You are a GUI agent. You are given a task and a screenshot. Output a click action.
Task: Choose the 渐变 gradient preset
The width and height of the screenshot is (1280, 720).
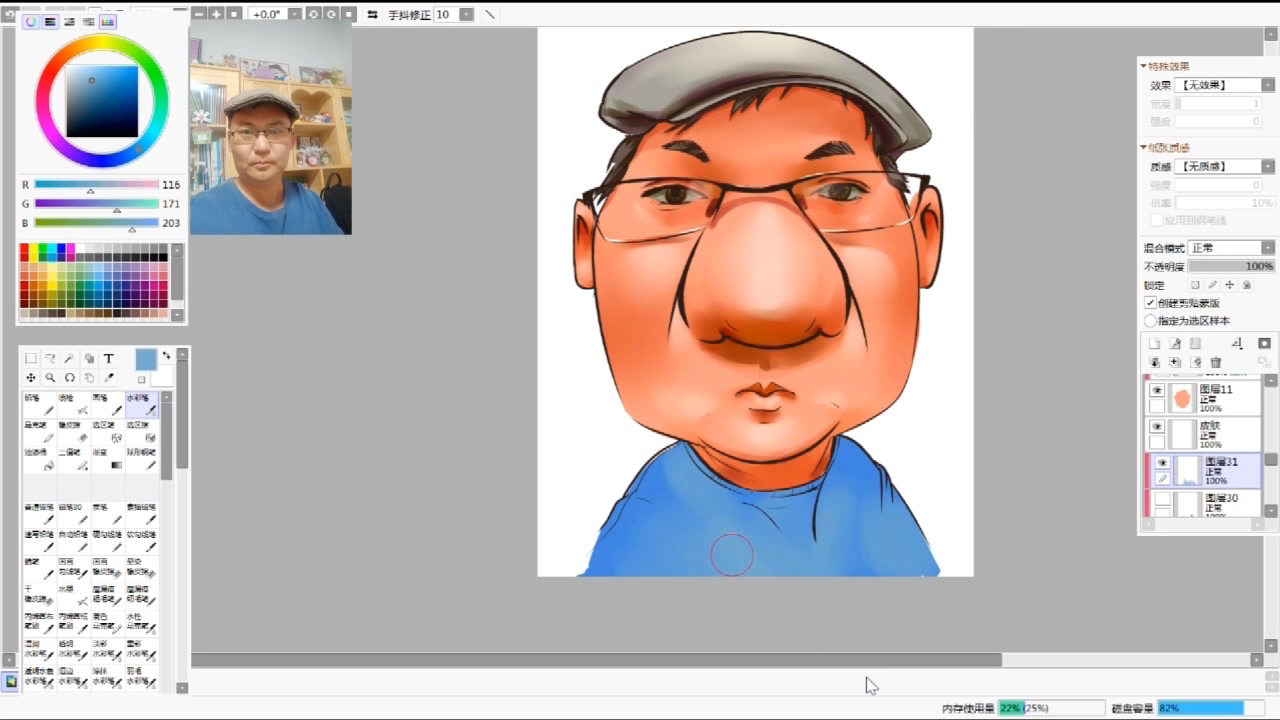click(x=108, y=458)
